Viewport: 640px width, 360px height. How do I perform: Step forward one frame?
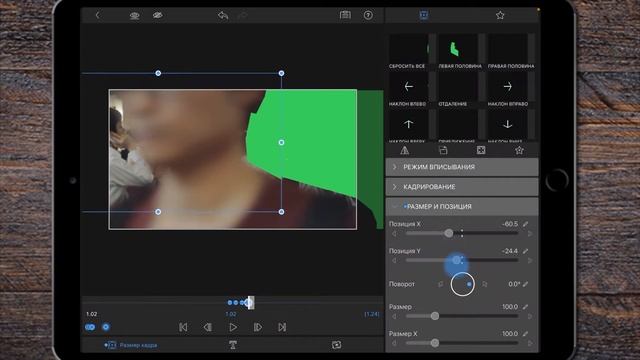tap(258, 327)
